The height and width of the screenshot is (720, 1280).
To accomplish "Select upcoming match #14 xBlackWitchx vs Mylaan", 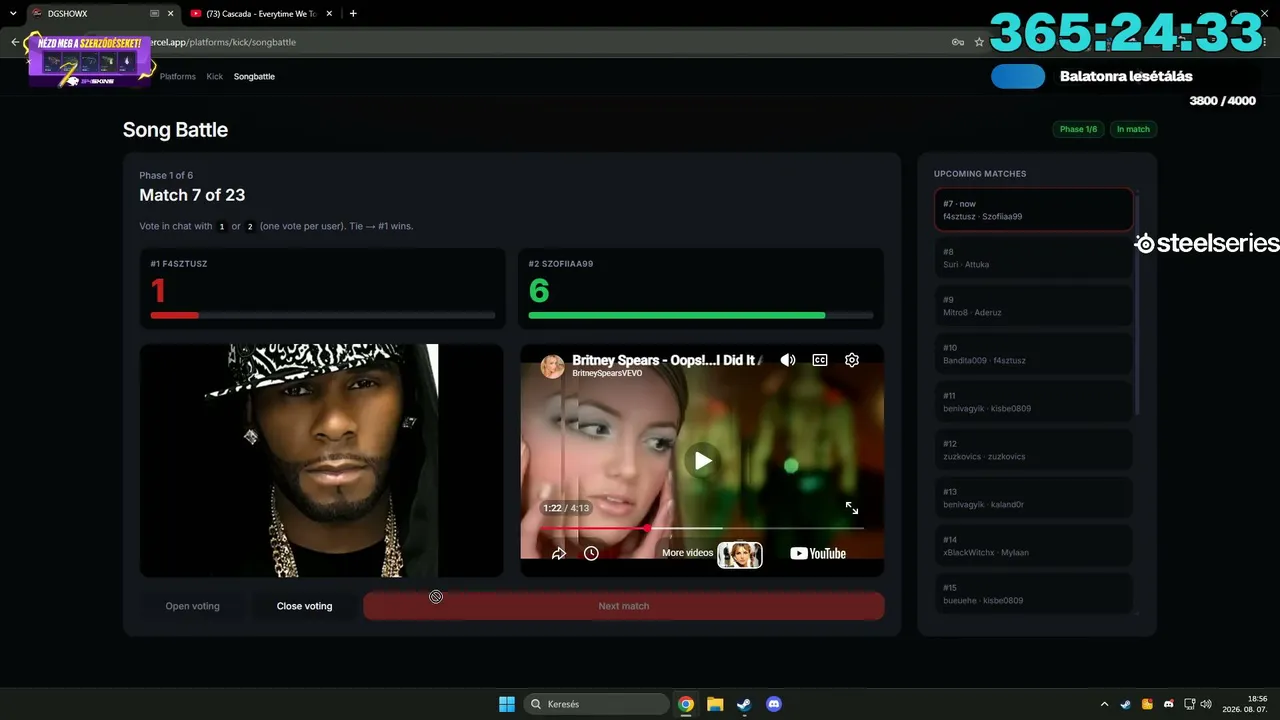I will [1033, 546].
